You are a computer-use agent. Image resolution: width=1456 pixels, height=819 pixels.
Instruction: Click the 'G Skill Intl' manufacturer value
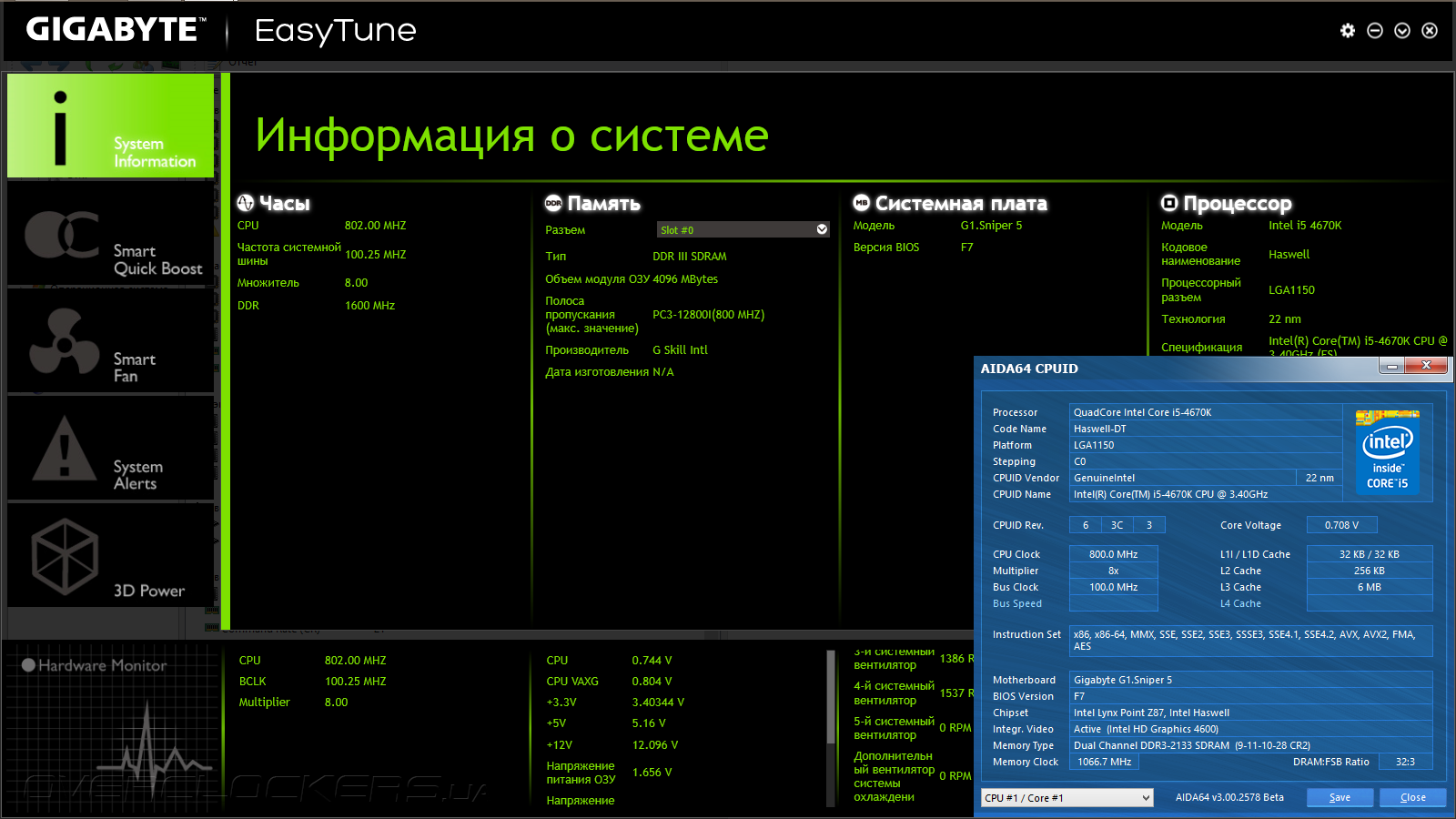[680, 350]
